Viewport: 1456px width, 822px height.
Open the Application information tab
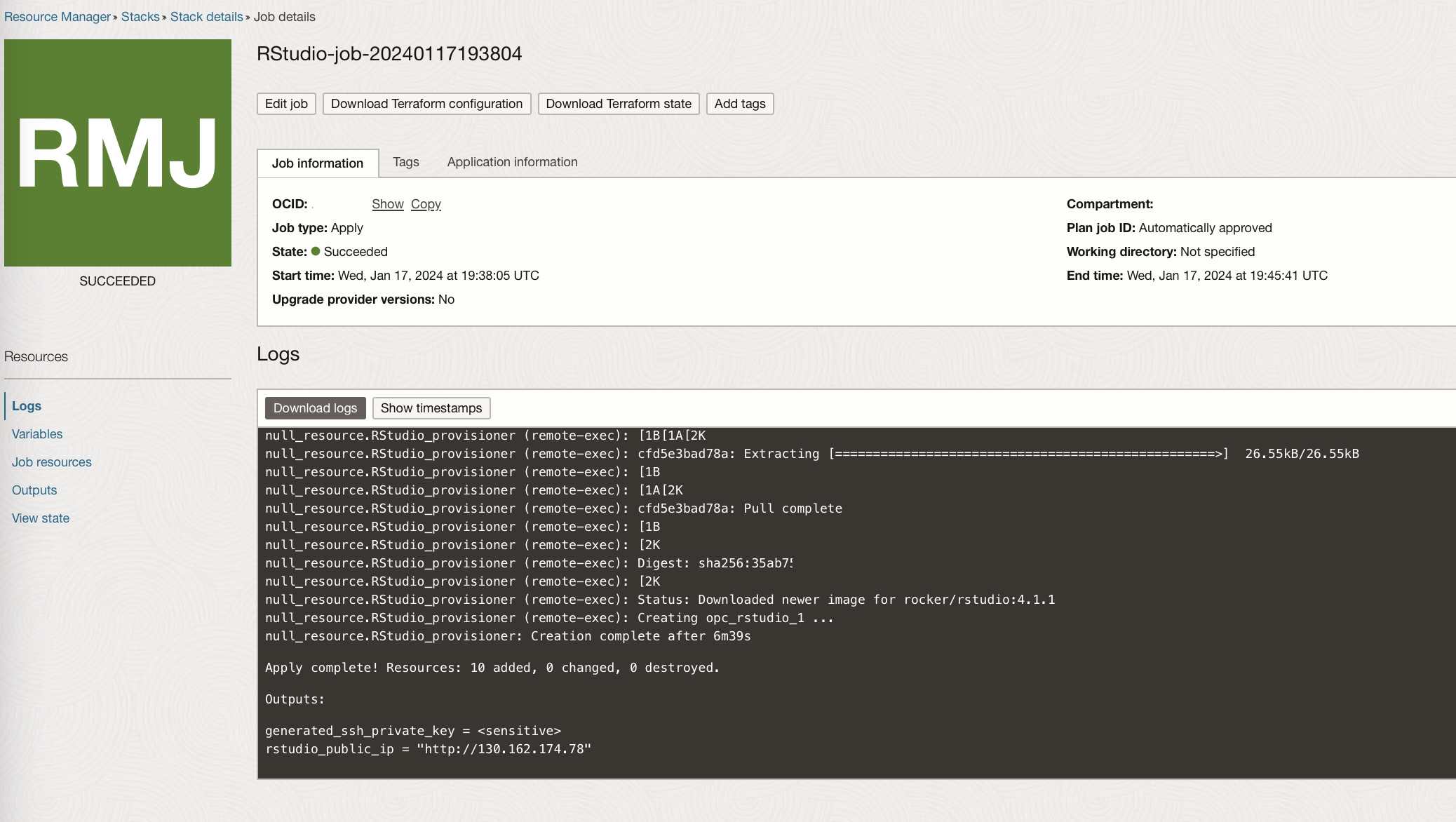point(512,162)
